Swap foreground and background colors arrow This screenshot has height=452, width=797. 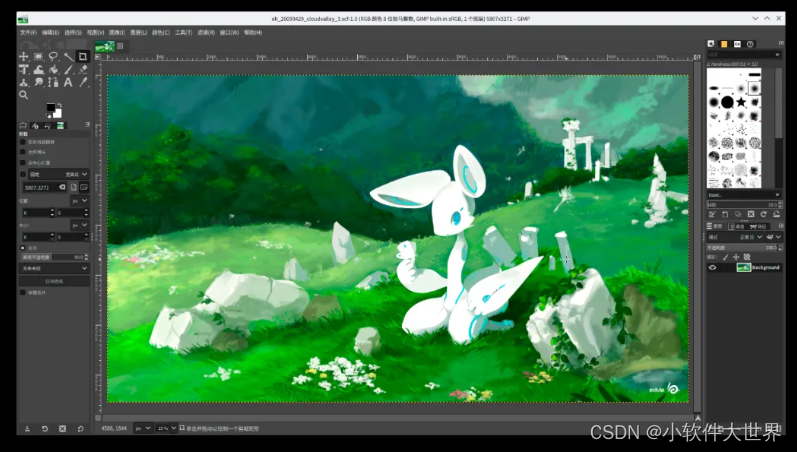pos(59,105)
